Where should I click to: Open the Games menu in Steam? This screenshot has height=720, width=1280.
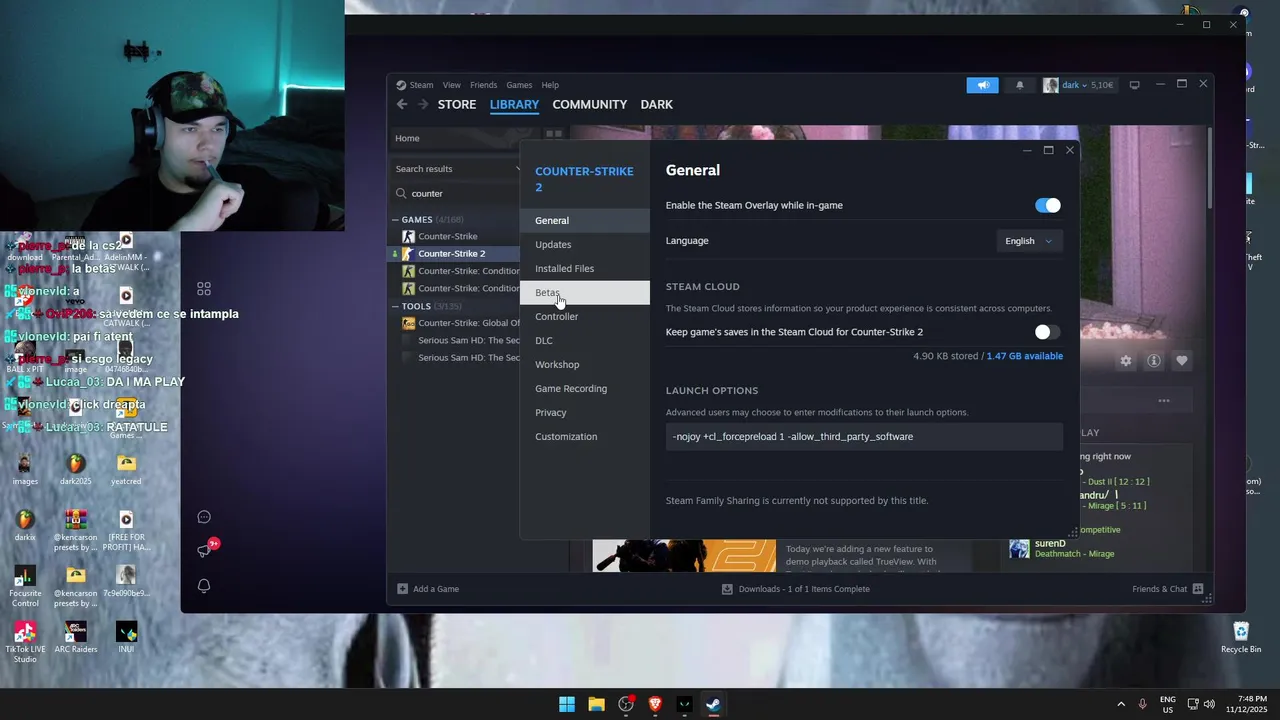tap(519, 85)
